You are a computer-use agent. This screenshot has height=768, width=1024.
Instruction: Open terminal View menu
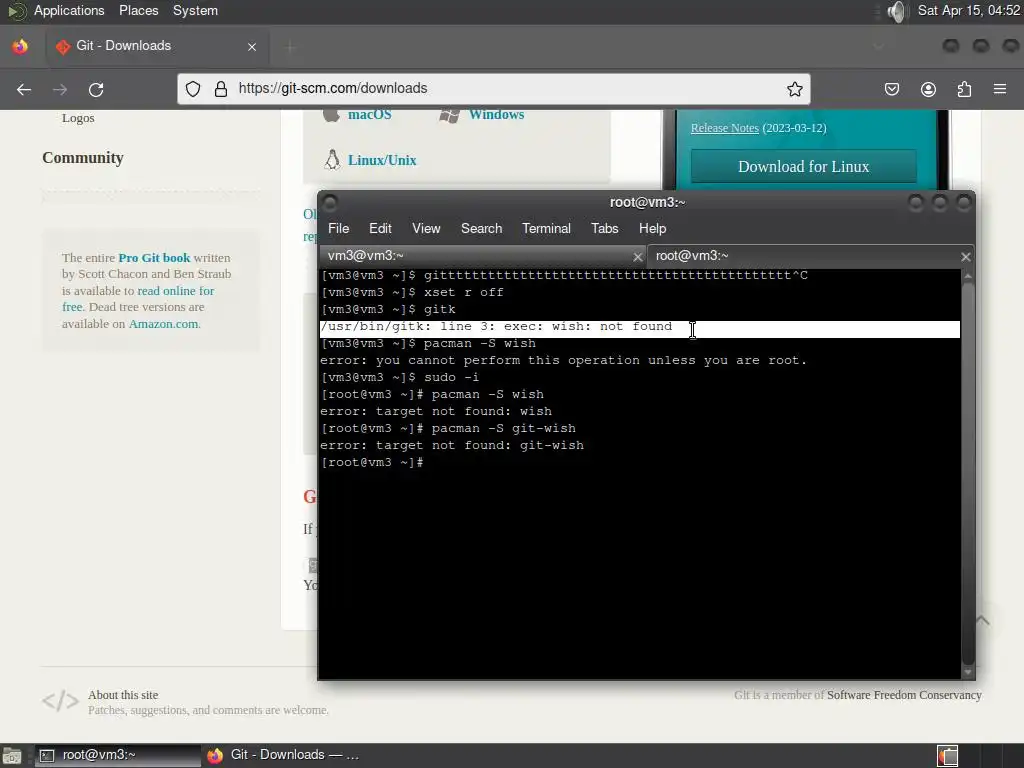click(426, 229)
